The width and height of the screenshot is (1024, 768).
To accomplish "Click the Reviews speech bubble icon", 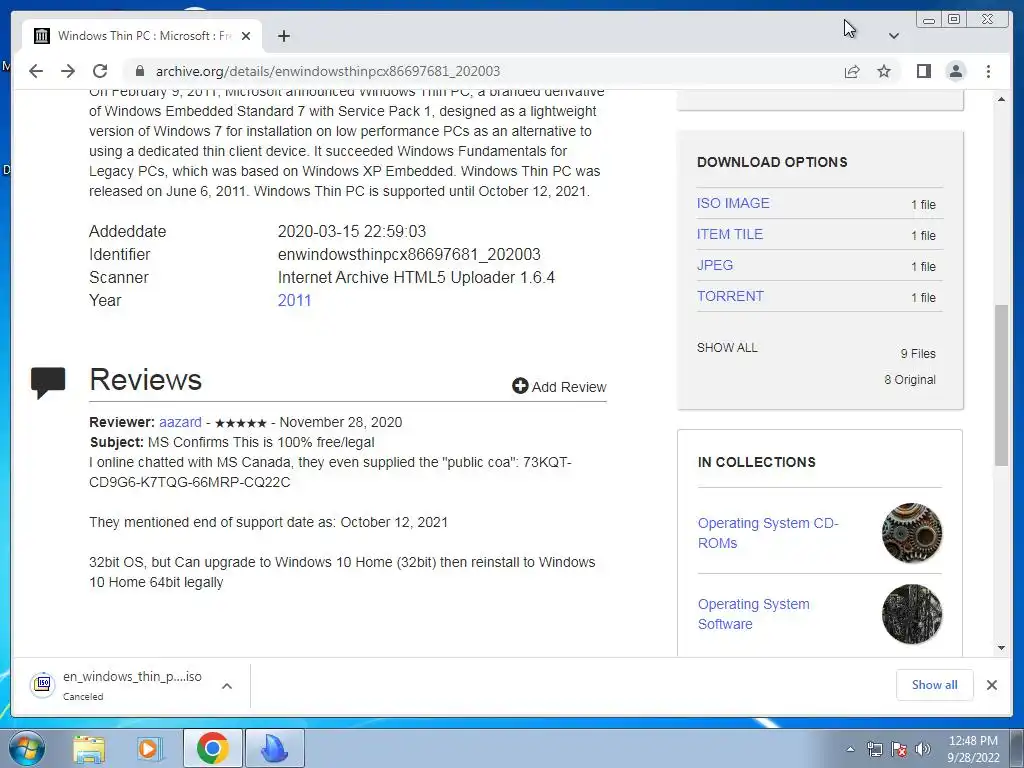I will pyautogui.click(x=48, y=382).
